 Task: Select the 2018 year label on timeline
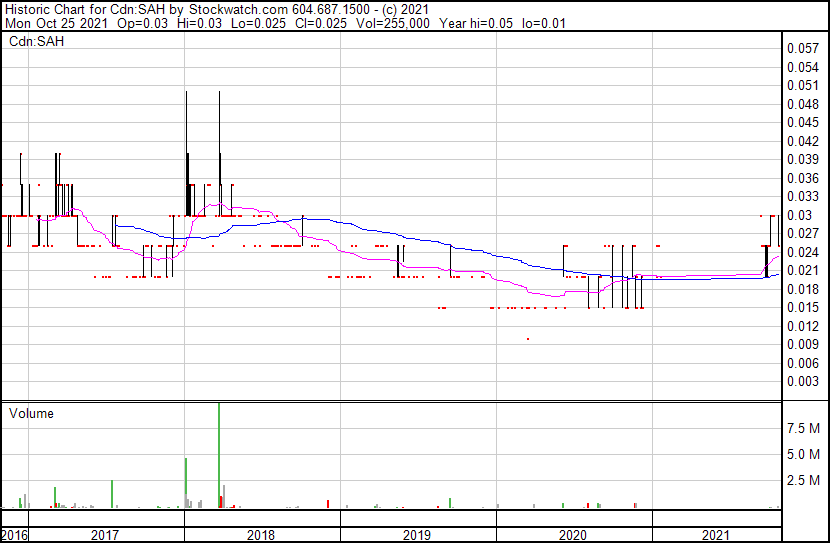pos(261,535)
